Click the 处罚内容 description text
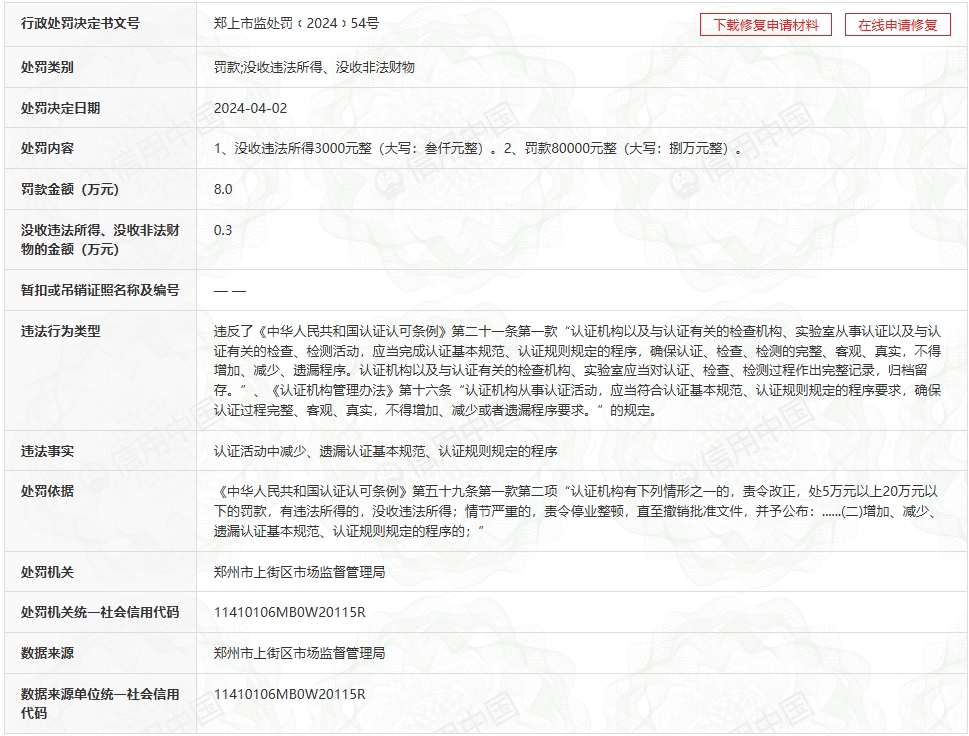This screenshot has width=969, height=736. pyautogui.click(x=478, y=149)
